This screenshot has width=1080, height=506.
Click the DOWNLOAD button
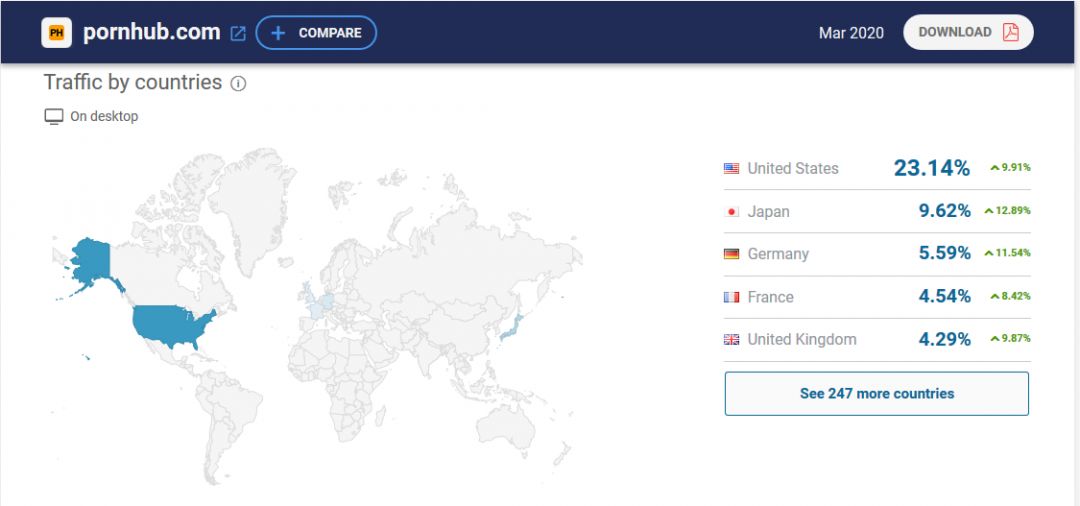967,32
